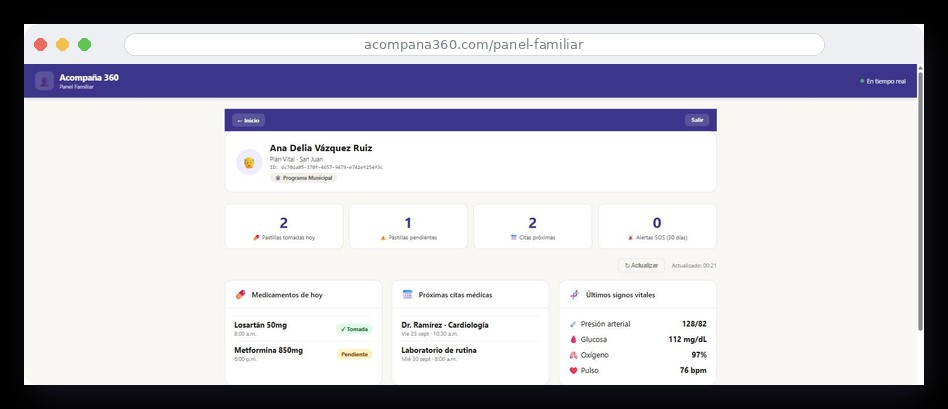This screenshot has width=948, height=409.
Task: Click the Próximas citas médicas heading
Action: click(455, 295)
